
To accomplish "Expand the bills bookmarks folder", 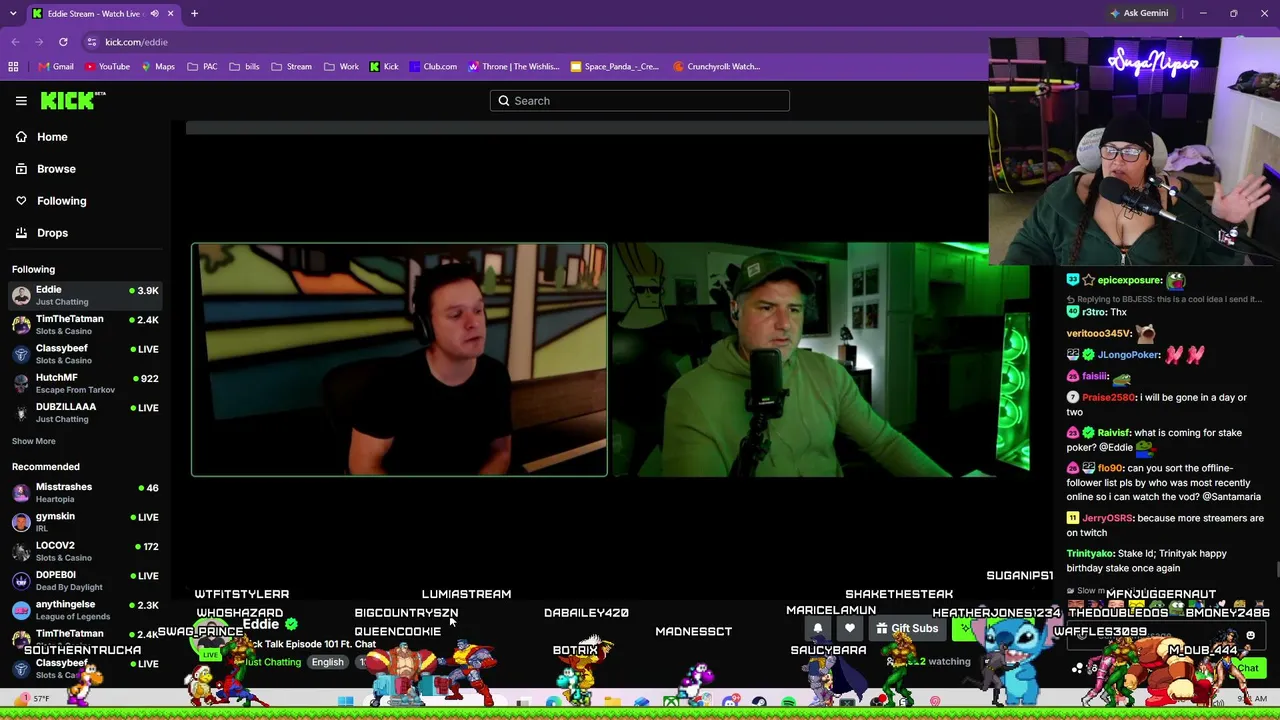I will click(244, 67).
